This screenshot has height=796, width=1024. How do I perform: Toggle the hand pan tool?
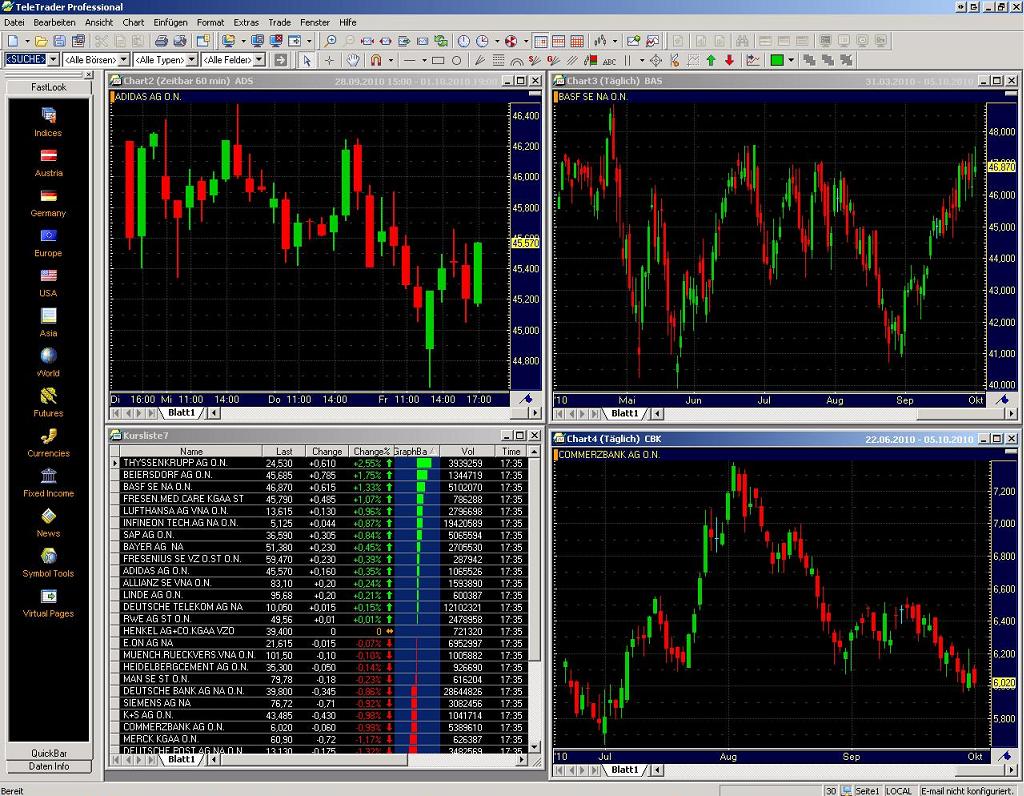tap(353, 61)
